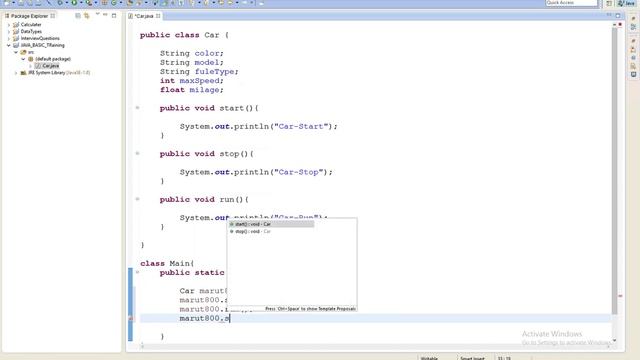Show the minimized Console view
640x360 pixels.
pos(633,75)
